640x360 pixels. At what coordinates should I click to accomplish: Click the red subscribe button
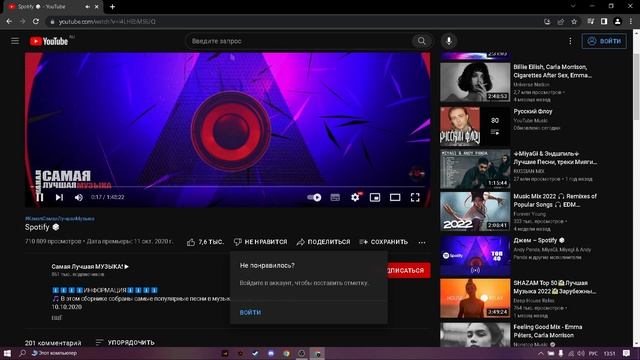tap(408, 270)
